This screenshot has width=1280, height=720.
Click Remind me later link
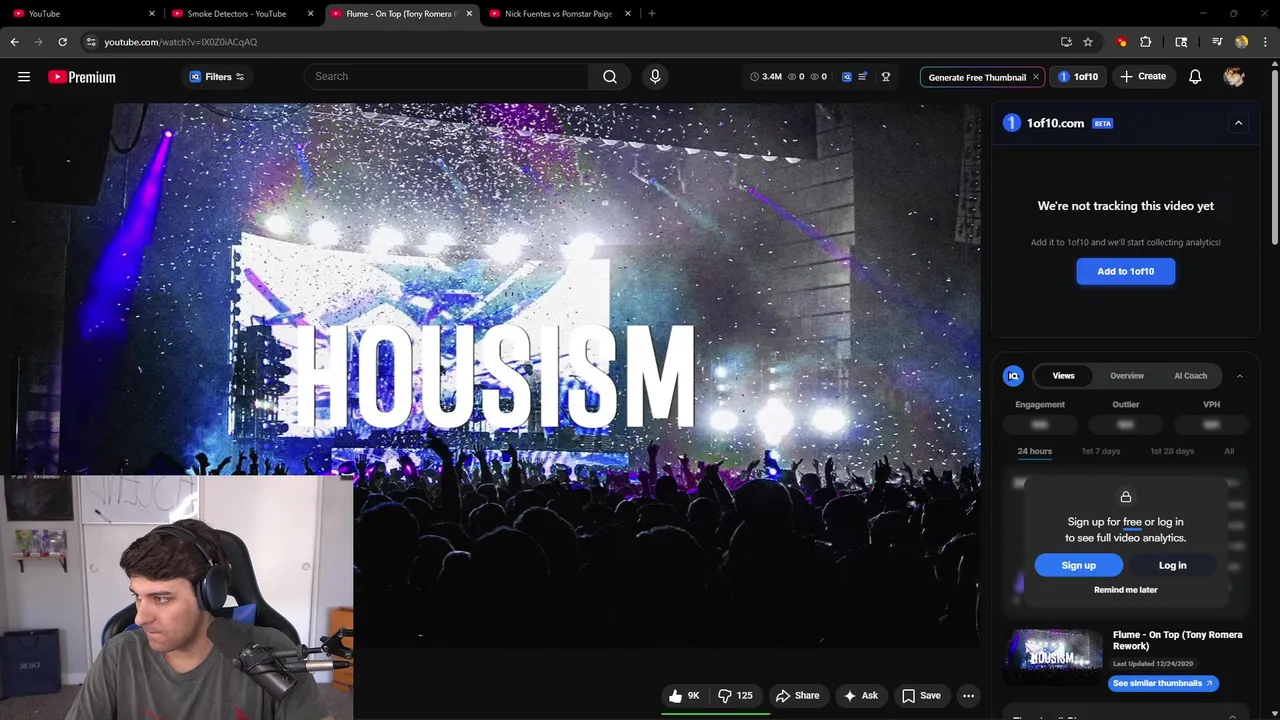tap(1126, 590)
